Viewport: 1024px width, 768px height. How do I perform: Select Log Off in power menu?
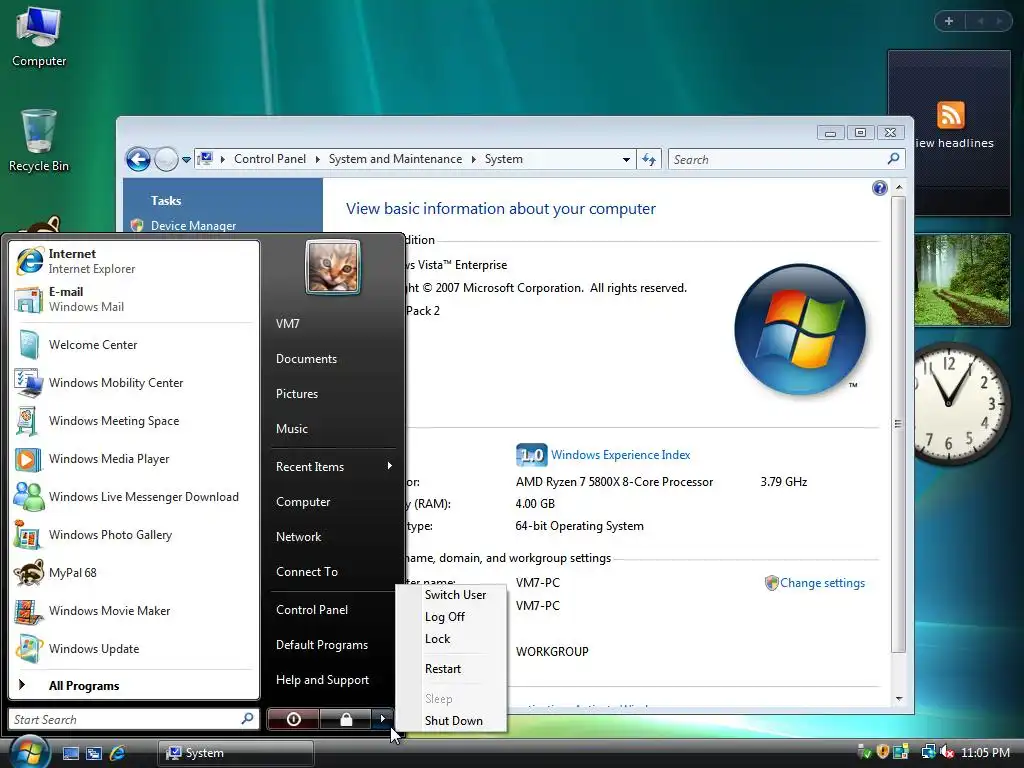445,616
